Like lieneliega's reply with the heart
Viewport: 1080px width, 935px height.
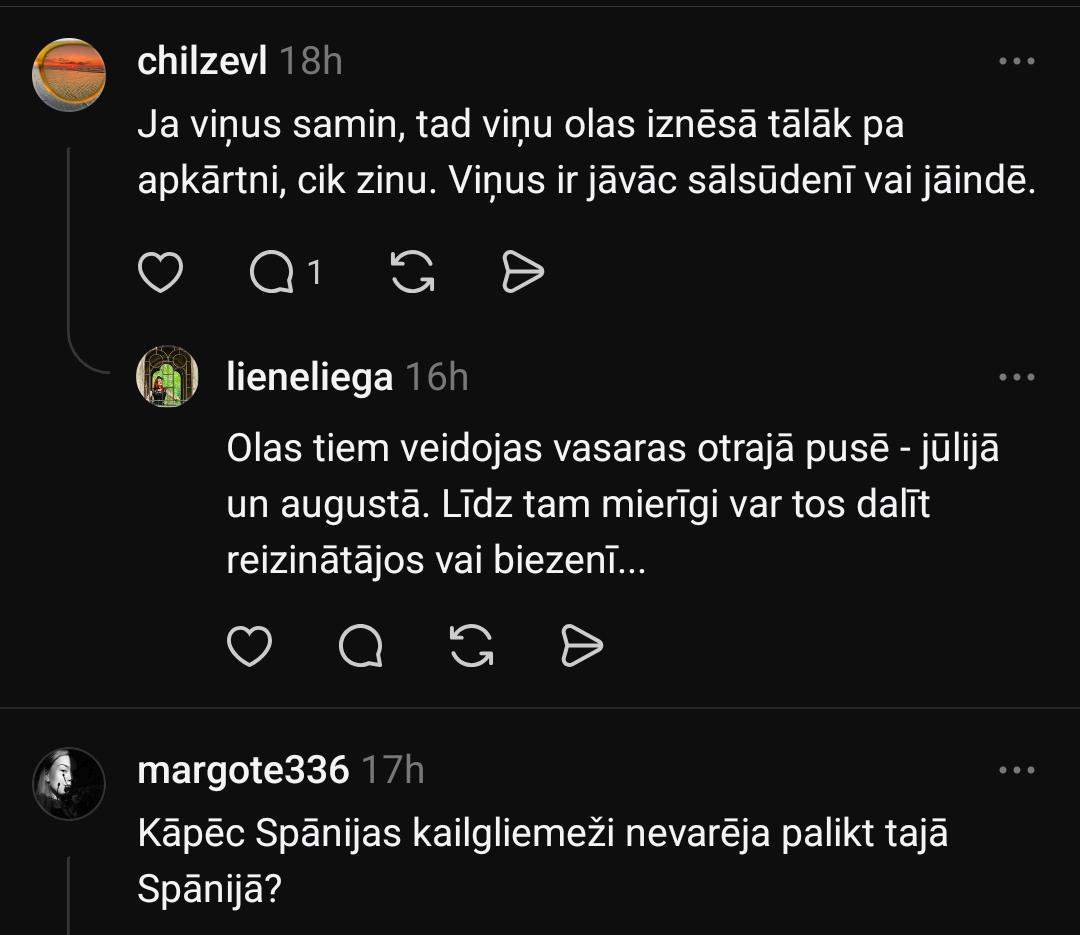(249, 646)
